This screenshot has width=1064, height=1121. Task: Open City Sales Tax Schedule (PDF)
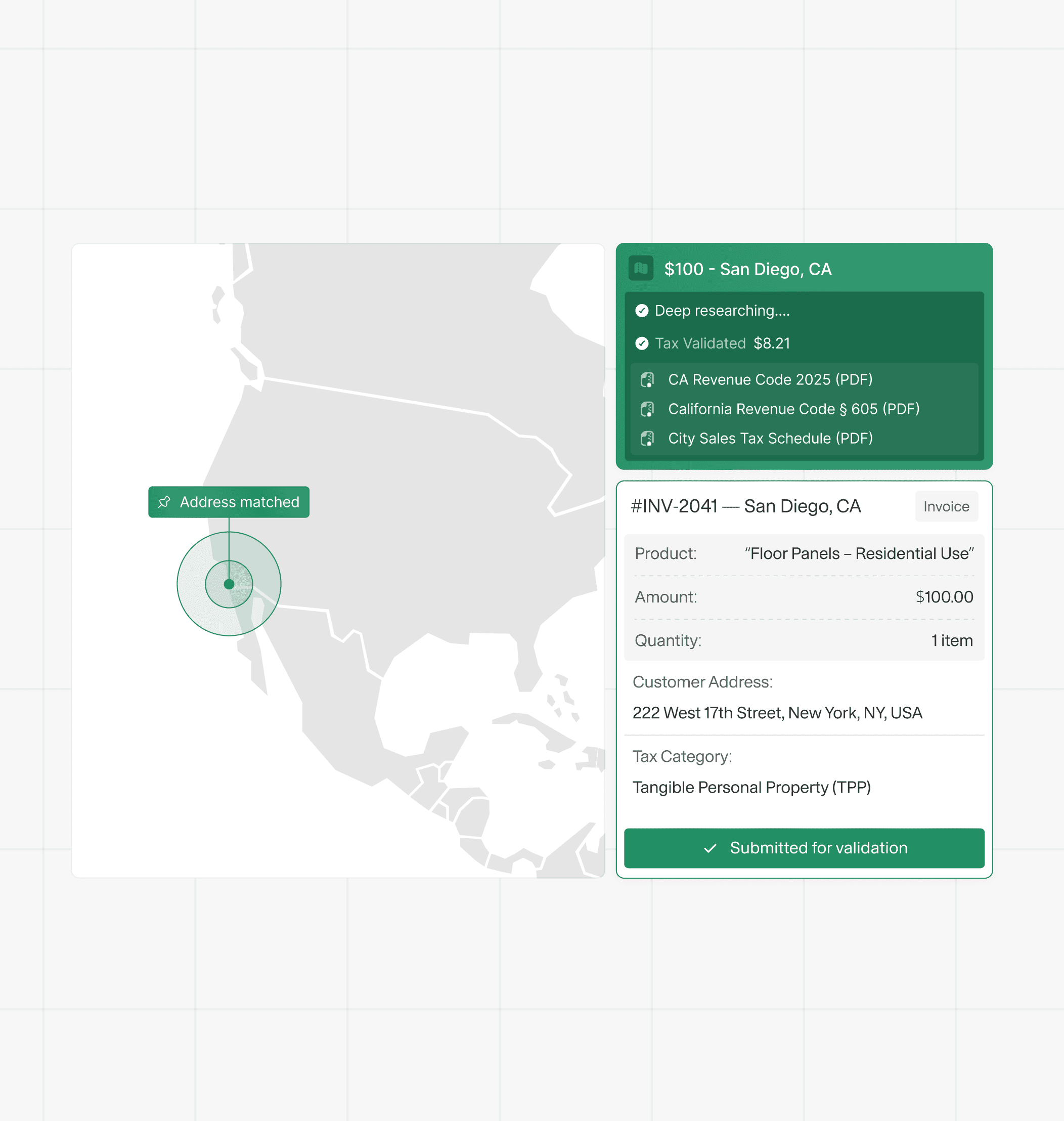coord(770,439)
